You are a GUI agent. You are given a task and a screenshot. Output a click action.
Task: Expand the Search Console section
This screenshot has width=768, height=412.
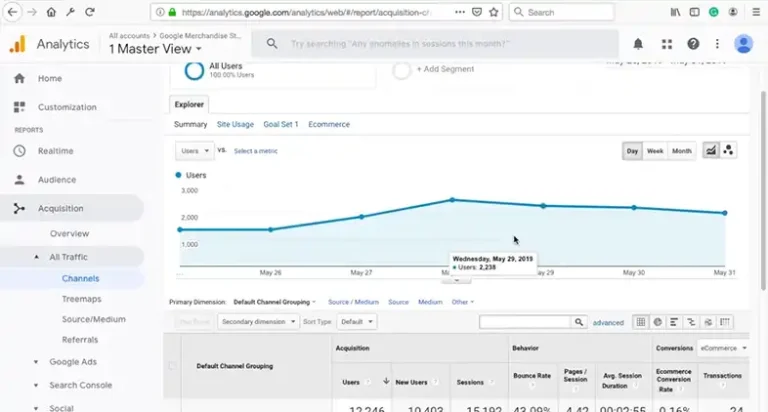[36, 385]
